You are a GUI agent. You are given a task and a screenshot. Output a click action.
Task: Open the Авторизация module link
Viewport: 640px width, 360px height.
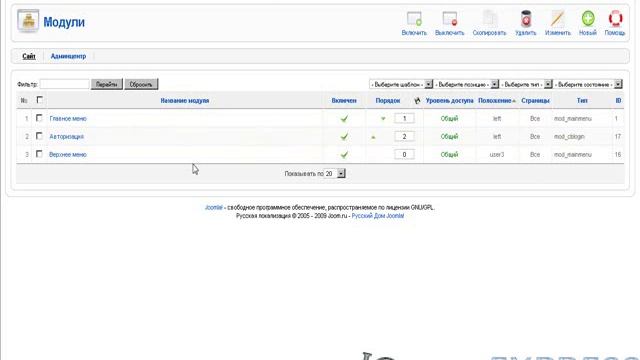pos(67,137)
